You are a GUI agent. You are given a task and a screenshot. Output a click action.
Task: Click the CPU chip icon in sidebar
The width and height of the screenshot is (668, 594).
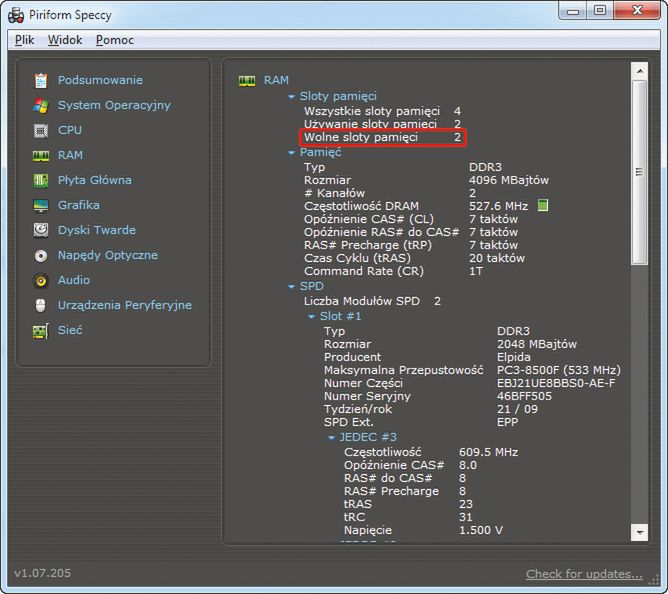pyautogui.click(x=41, y=130)
